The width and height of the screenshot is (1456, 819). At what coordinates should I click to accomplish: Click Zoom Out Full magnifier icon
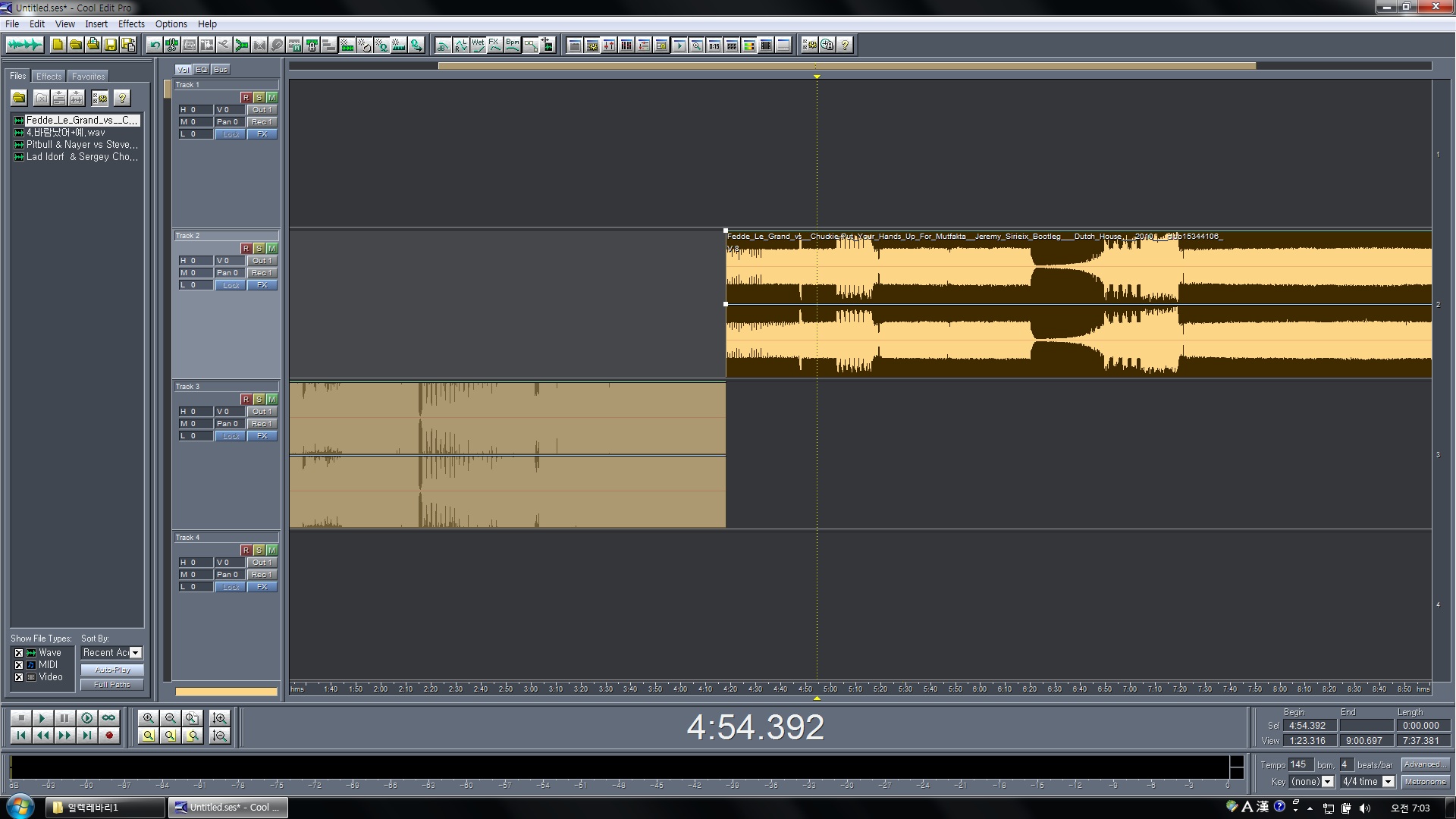(x=193, y=717)
